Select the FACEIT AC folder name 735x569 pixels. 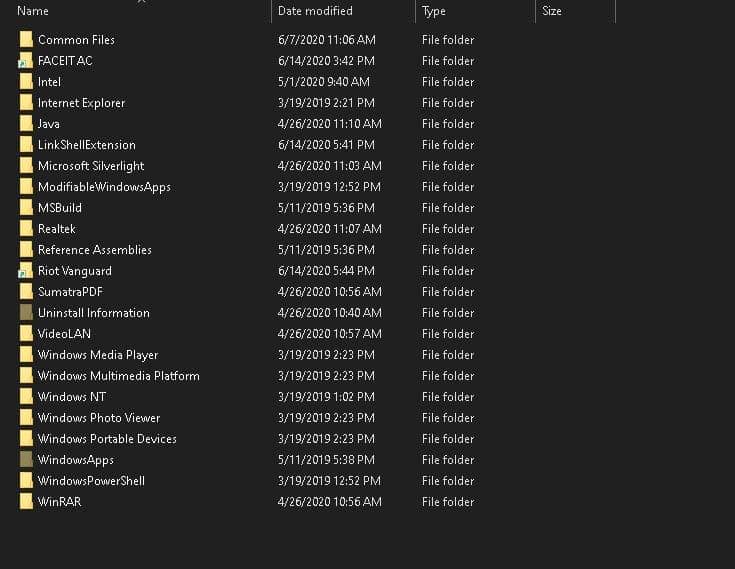coord(65,61)
